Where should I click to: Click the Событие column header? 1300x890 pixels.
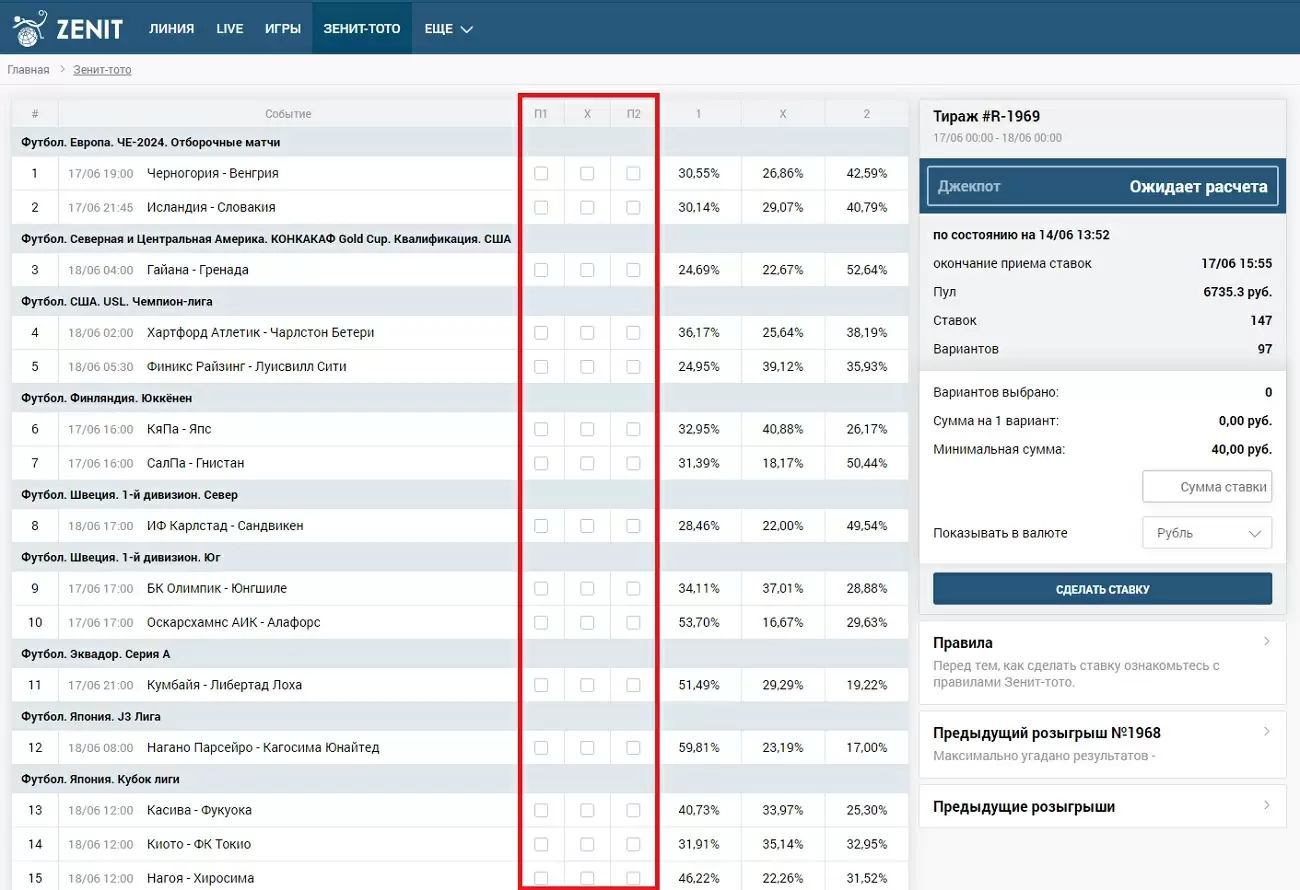point(289,114)
